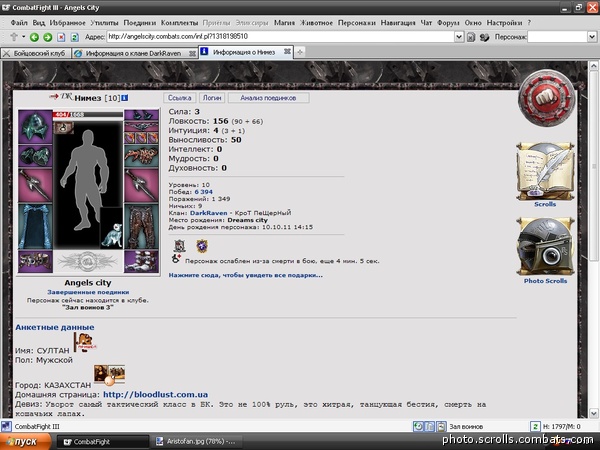
Task: Click the link to view all gifts
Action: point(246,275)
